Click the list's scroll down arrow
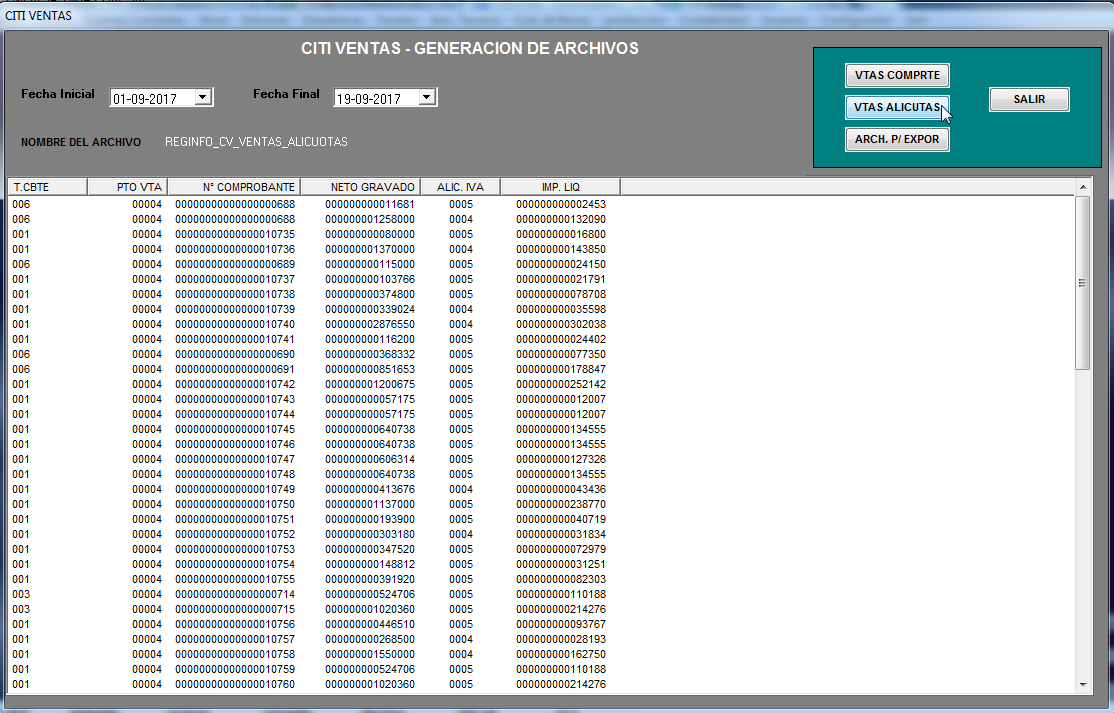 1083,685
